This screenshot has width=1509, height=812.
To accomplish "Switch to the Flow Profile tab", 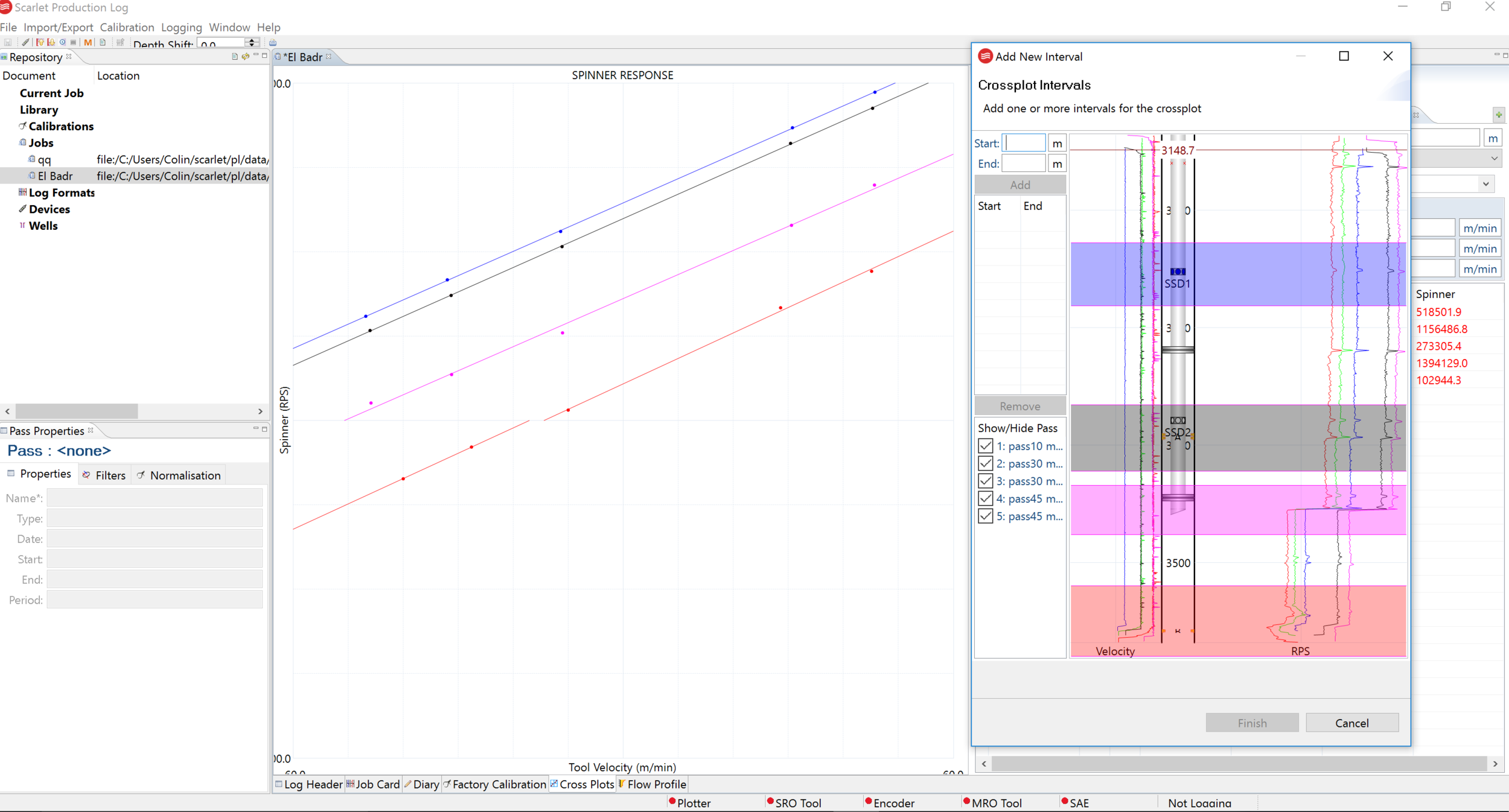I will [x=652, y=784].
